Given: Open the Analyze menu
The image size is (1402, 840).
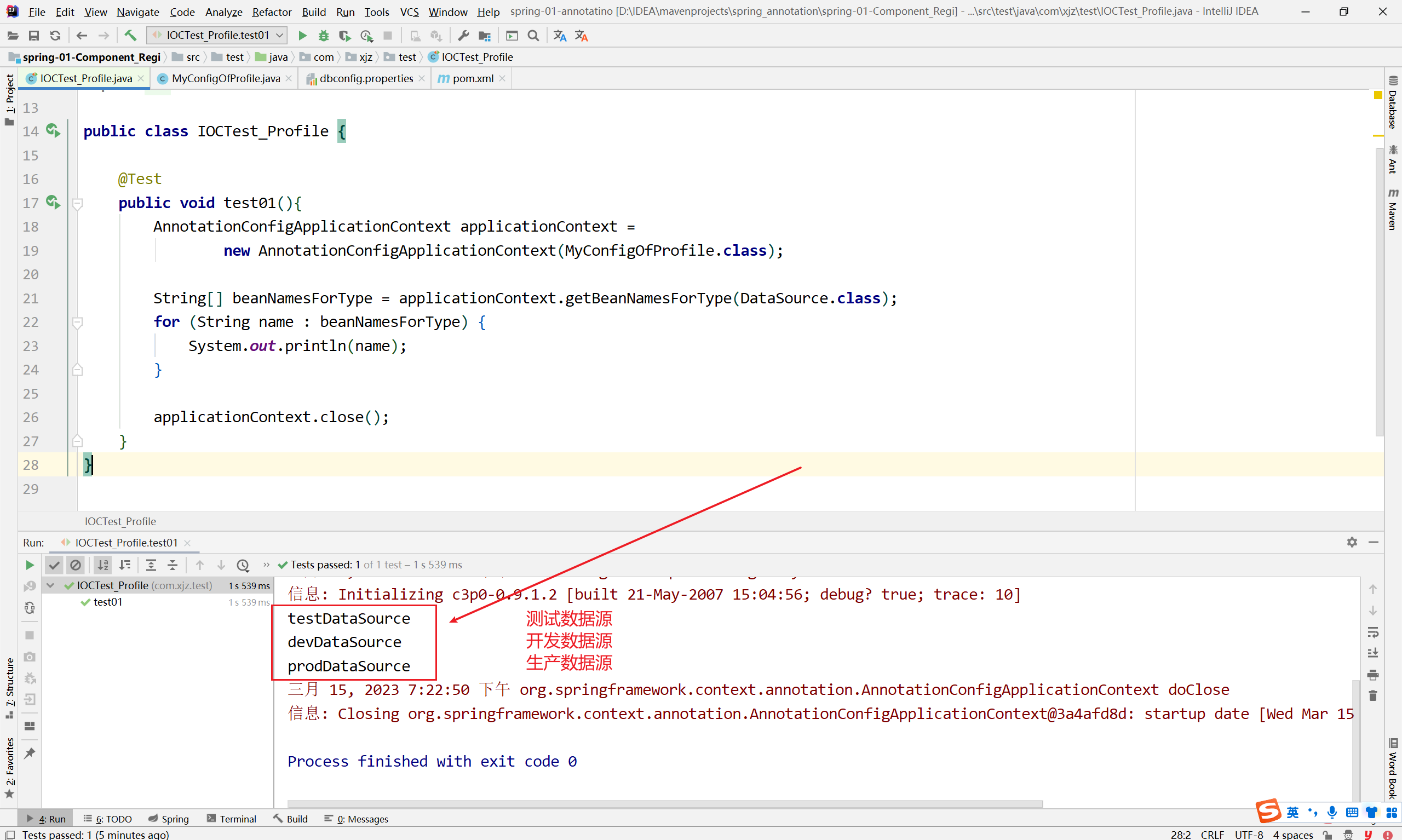Looking at the screenshot, I should tap(223, 12).
